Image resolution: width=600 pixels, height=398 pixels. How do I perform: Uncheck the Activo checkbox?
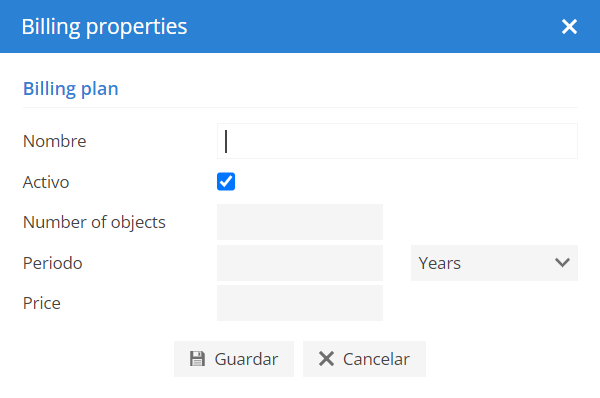(226, 181)
